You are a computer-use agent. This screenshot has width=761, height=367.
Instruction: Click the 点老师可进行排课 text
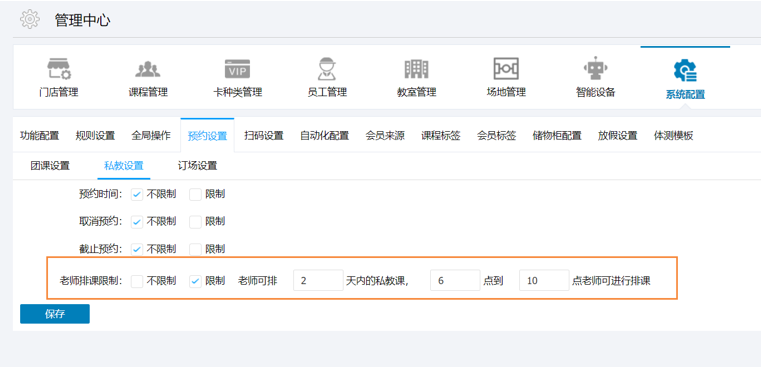click(x=611, y=281)
